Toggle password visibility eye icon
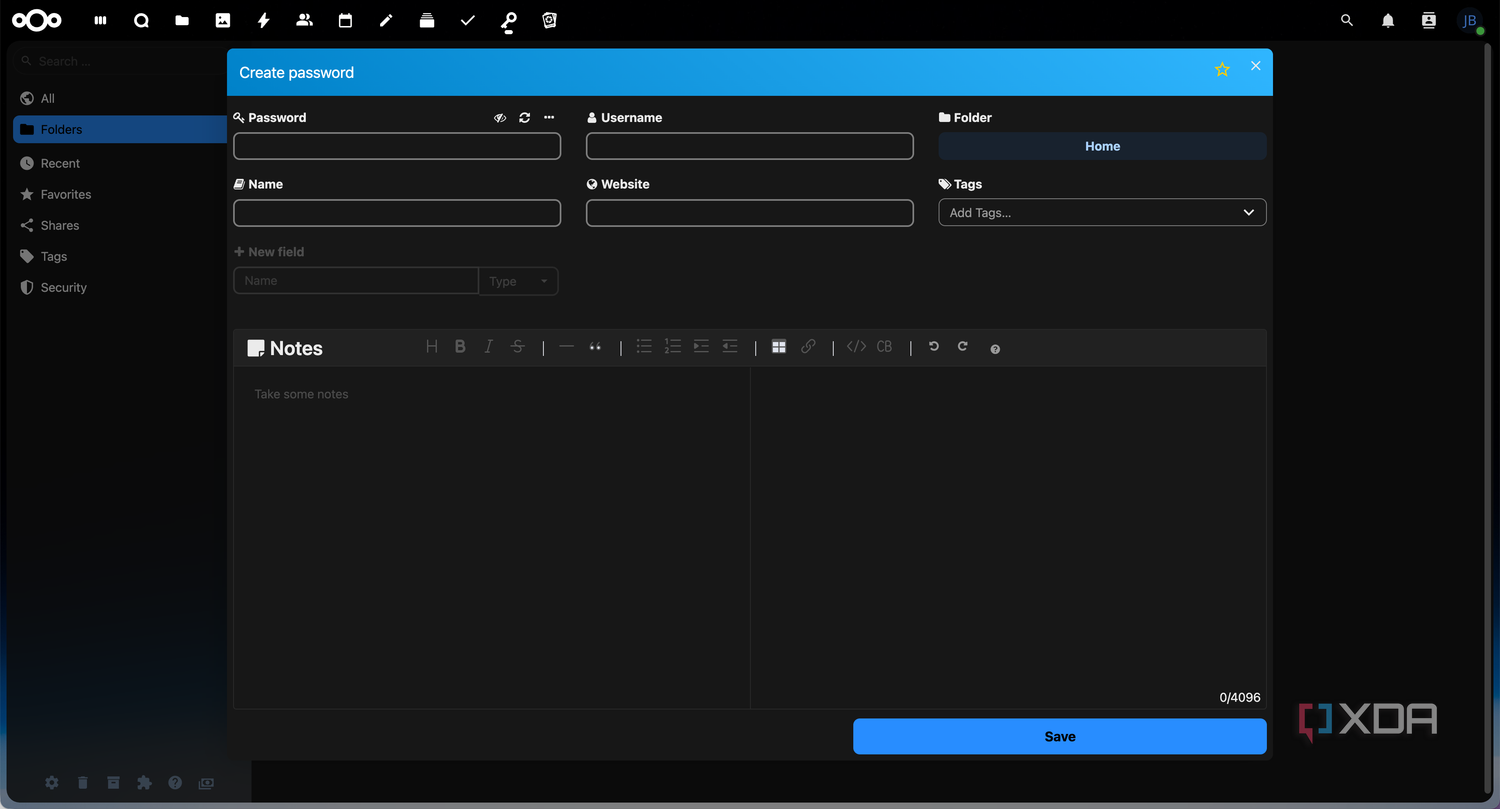The height and width of the screenshot is (809, 1500). coord(500,118)
